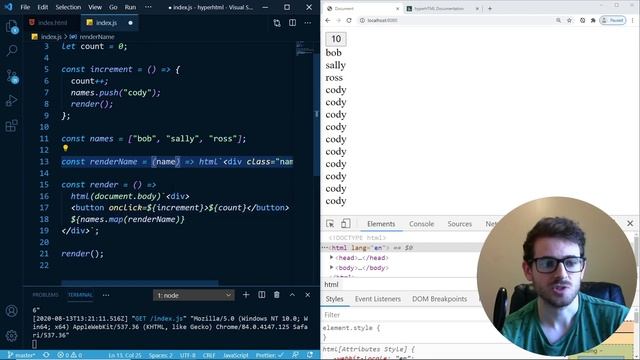Image resolution: width=640 pixels, height=360 pixels.
Task: Open the Chrome extensions puzzle icon
Action: pyautogui.click(x=593, y=20)
